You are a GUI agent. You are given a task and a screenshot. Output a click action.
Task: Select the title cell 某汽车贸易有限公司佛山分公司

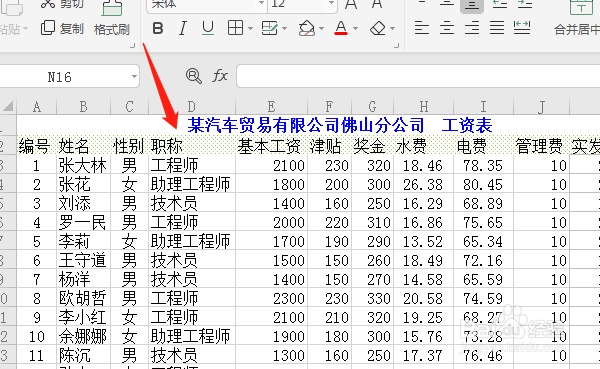[306, 125]
